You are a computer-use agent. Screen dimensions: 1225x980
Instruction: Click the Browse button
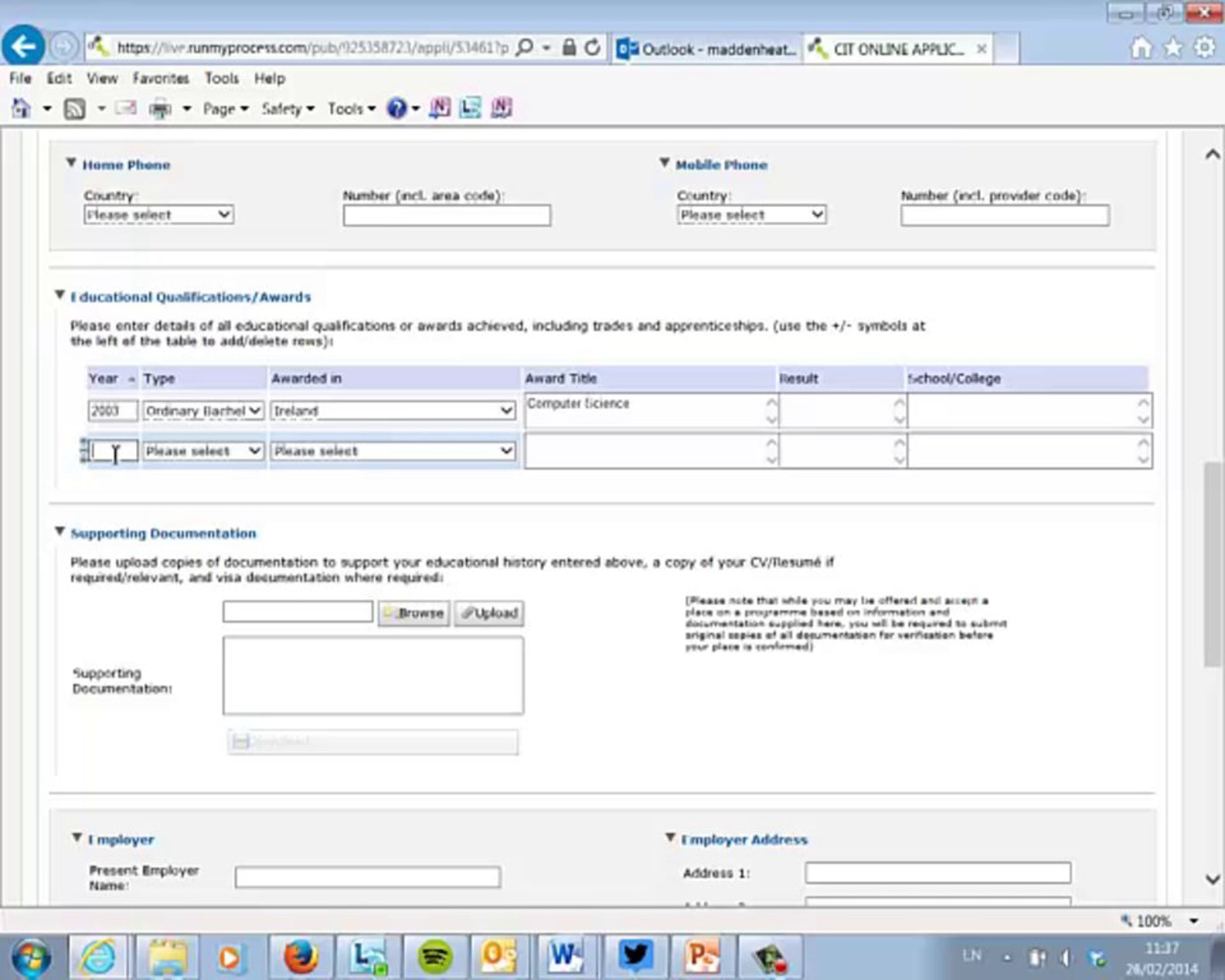point(413,613)
